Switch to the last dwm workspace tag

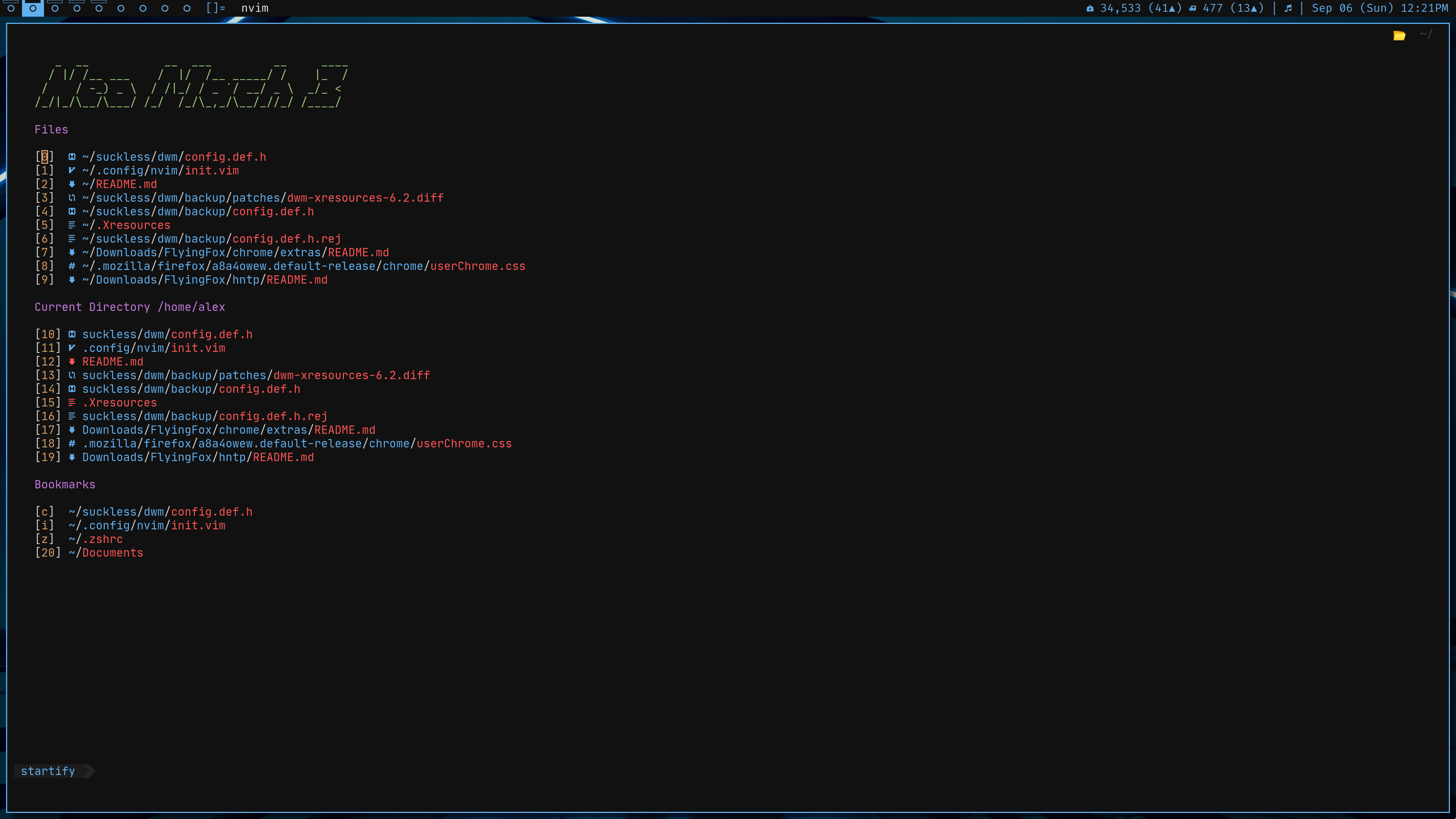tap(187, 8)
